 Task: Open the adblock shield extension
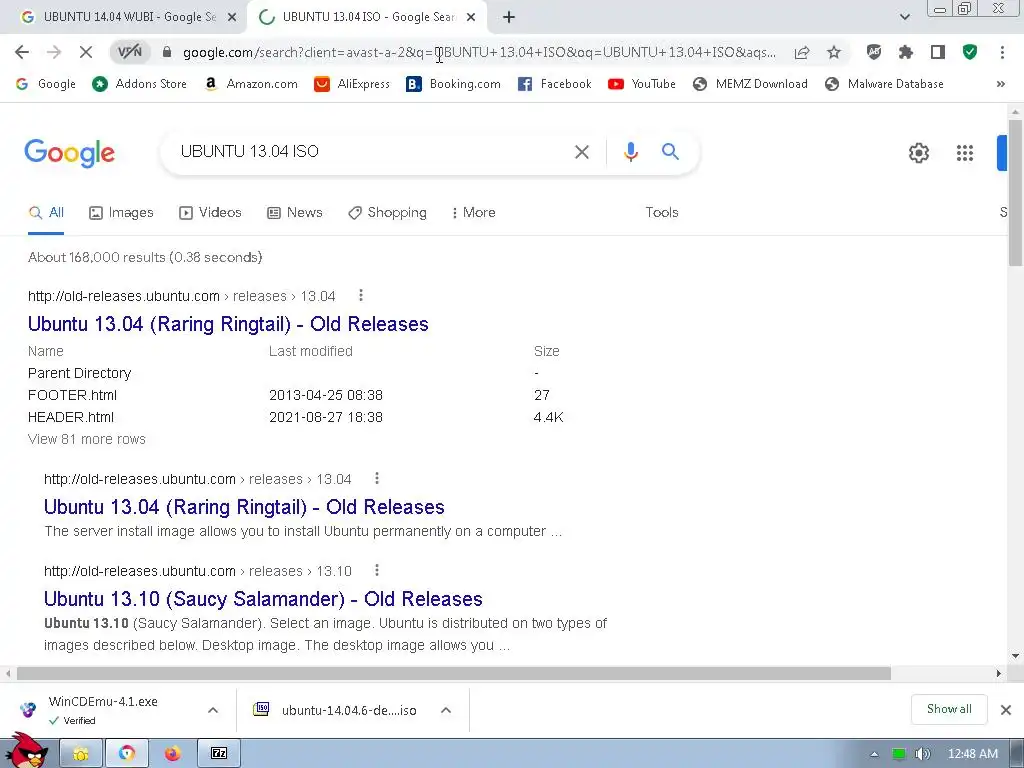click(874, 52)
